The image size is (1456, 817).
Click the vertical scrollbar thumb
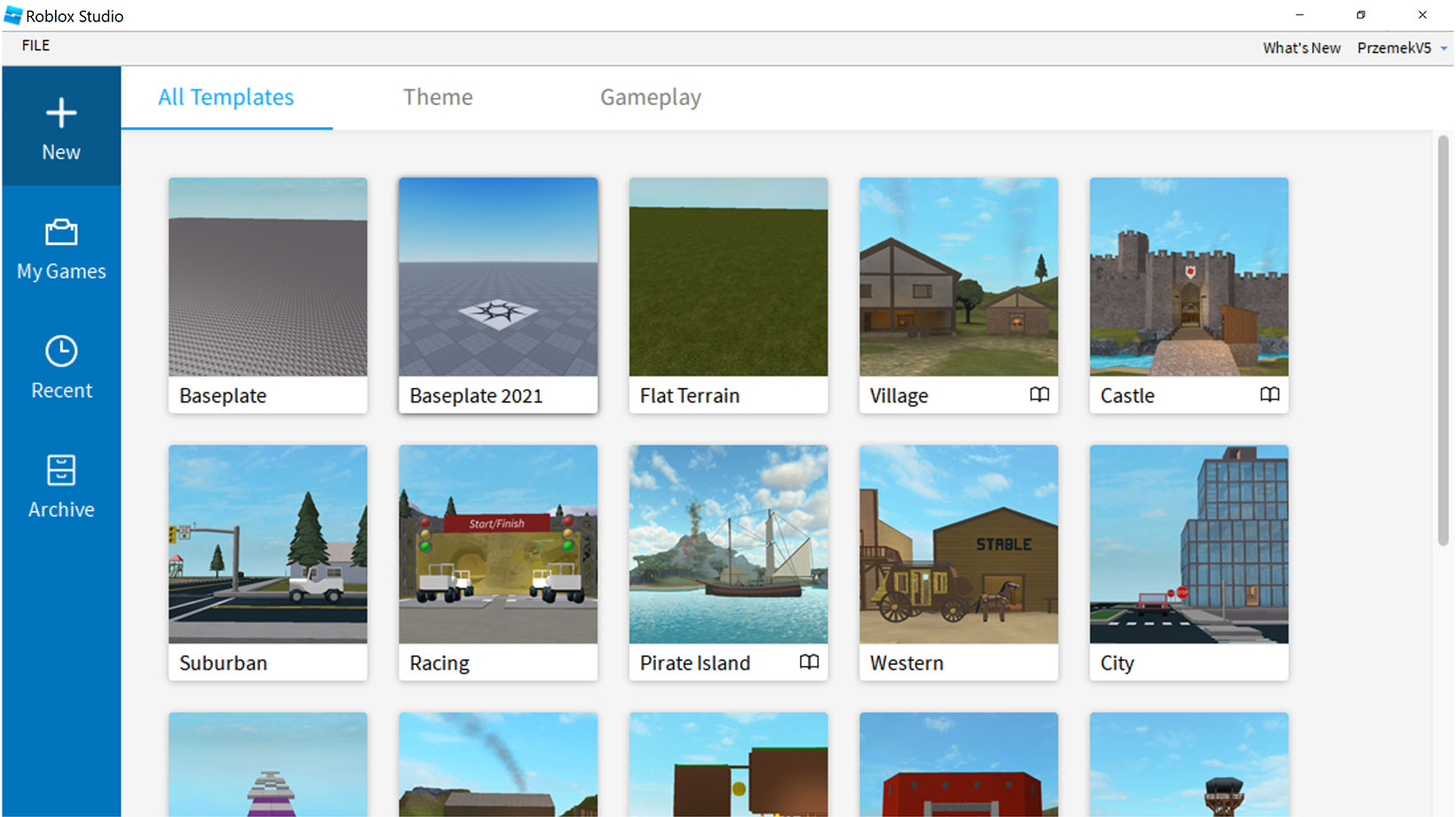tap(1443, 340)
